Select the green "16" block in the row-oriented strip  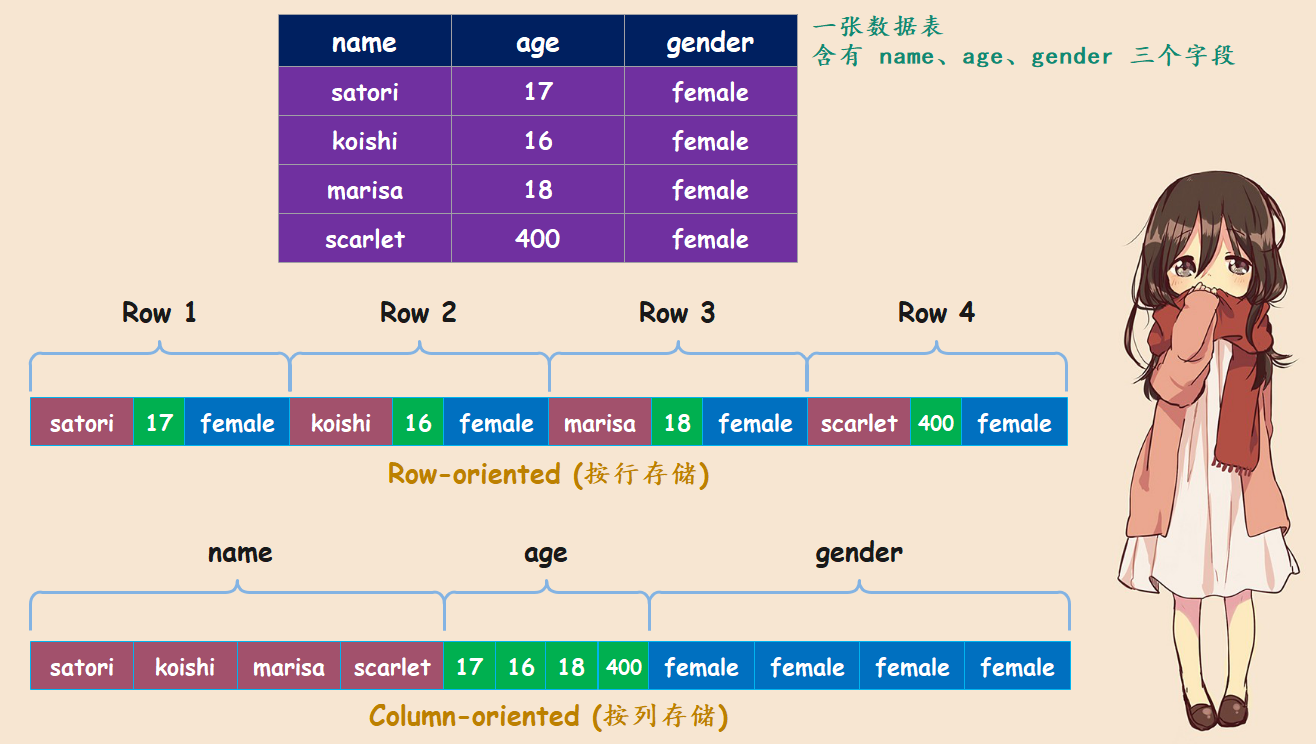tap(418, 422)
